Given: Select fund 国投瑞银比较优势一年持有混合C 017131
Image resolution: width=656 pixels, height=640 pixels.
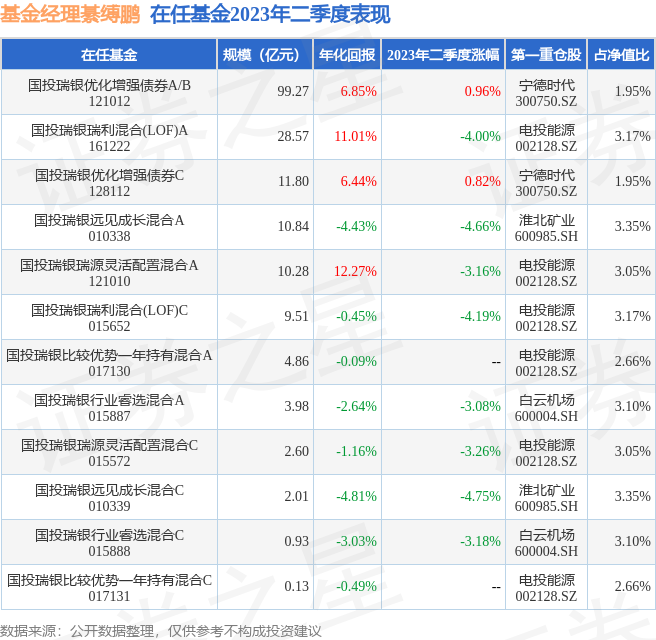Looking at the screenshot, I should [109, 587].
